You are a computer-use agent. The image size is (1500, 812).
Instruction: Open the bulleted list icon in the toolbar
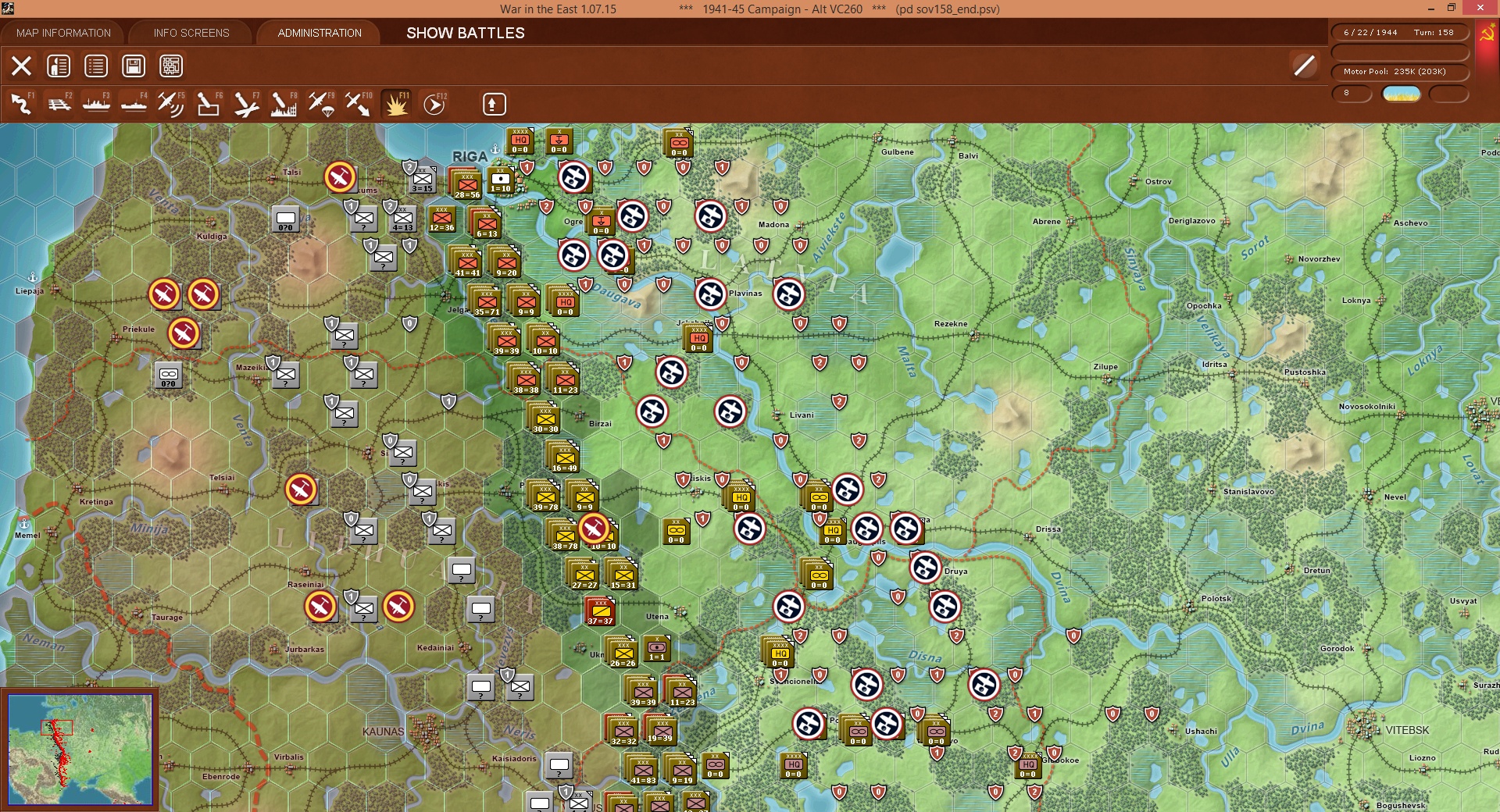pyautogui.click(x=96, y=66)
